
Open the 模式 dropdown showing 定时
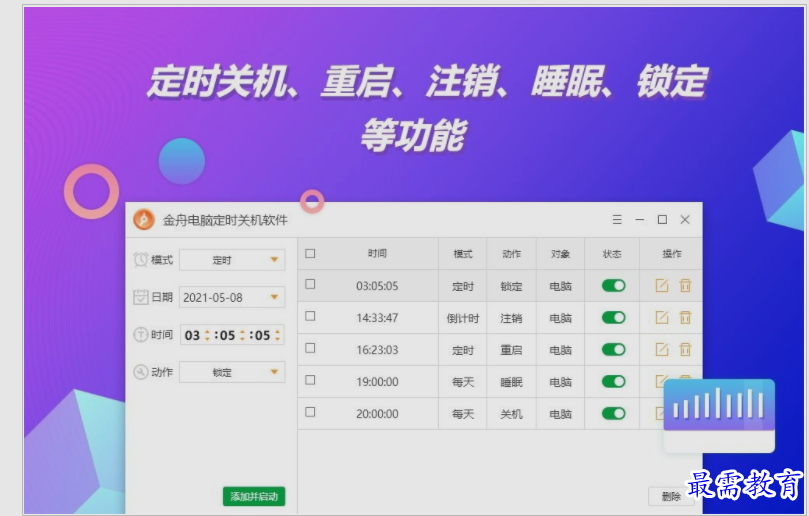[x=232, y=260]
